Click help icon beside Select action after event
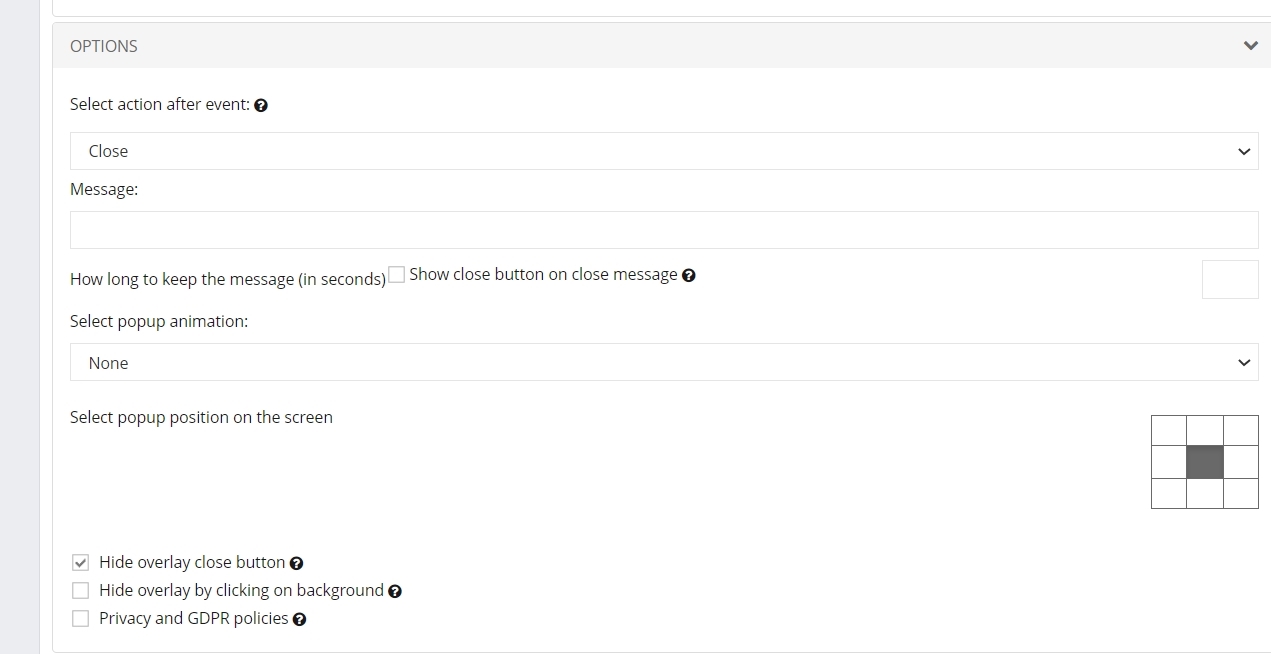 coord(261,105)
